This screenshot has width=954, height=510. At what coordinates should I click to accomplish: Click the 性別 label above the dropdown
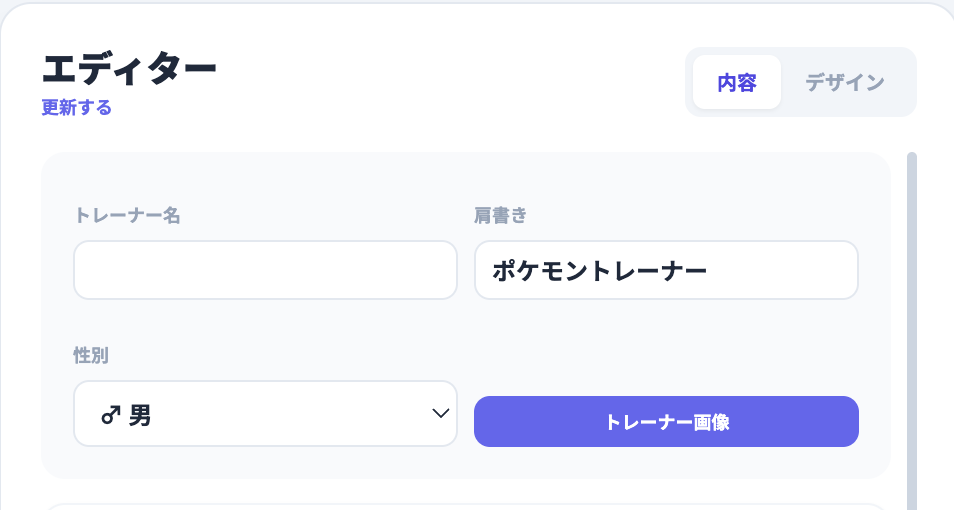(x=91, y=355)
